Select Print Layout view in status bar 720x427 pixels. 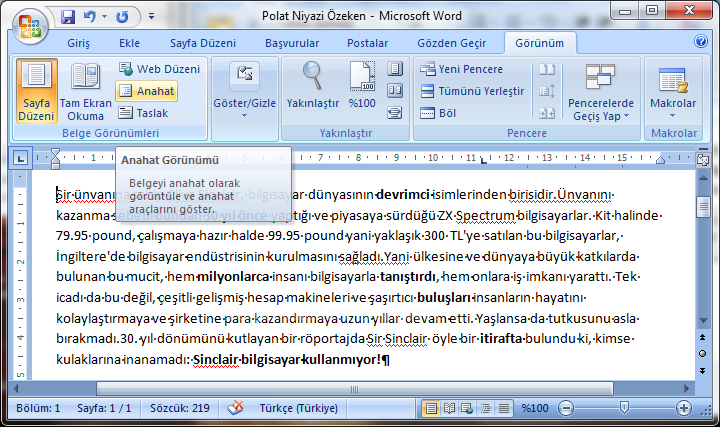pos(431,408)
